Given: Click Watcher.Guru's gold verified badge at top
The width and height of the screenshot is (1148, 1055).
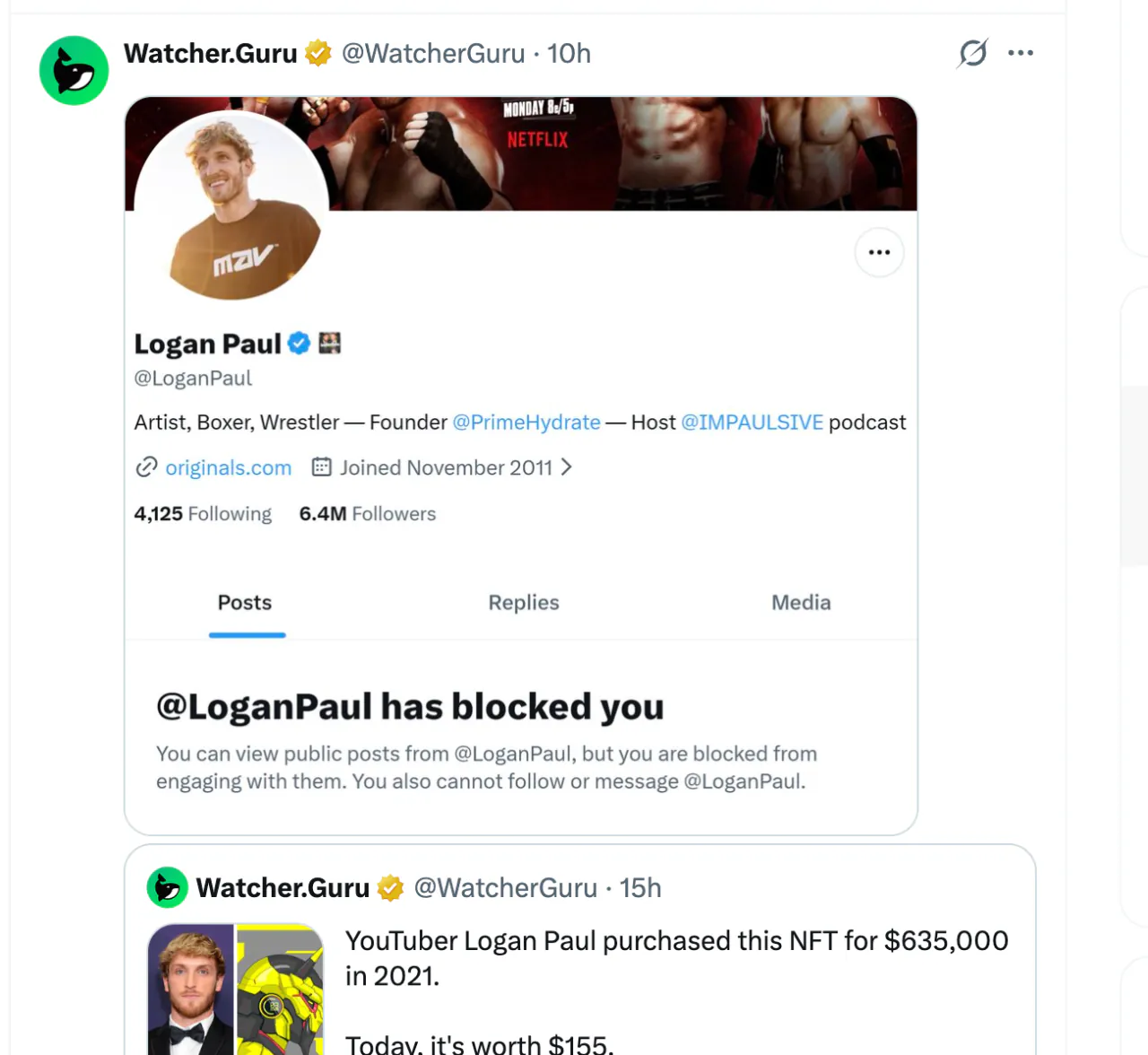Looking at the screenshot, I should point(318,54).
